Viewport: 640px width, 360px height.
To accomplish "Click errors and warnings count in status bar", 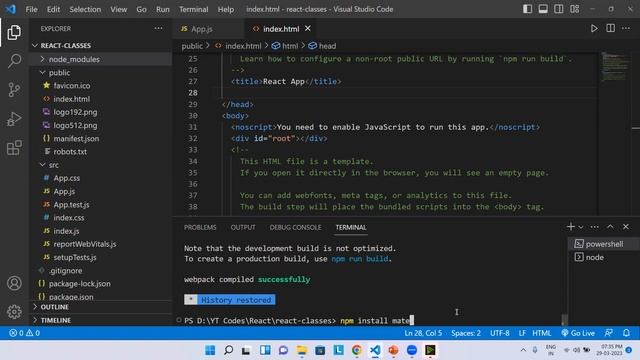I will pos(24,333).
